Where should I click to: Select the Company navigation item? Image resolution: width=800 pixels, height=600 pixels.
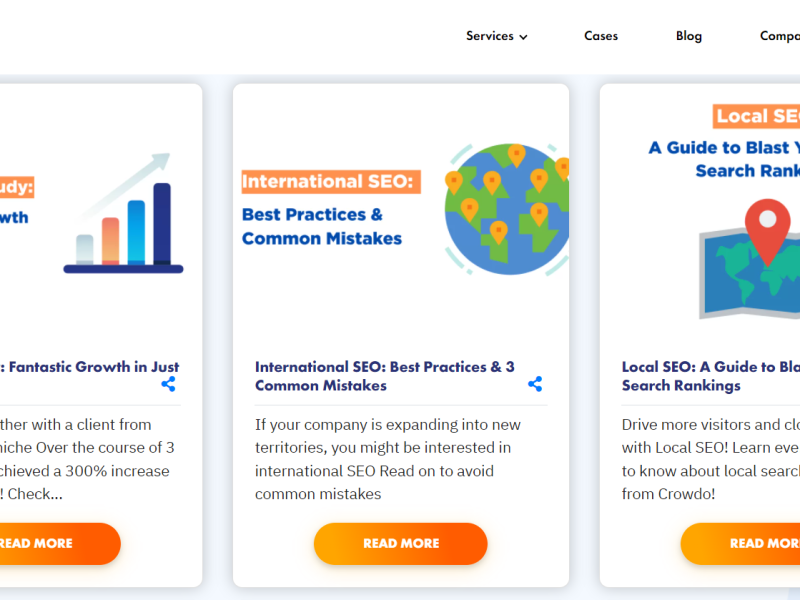click(x=780, y=36)
